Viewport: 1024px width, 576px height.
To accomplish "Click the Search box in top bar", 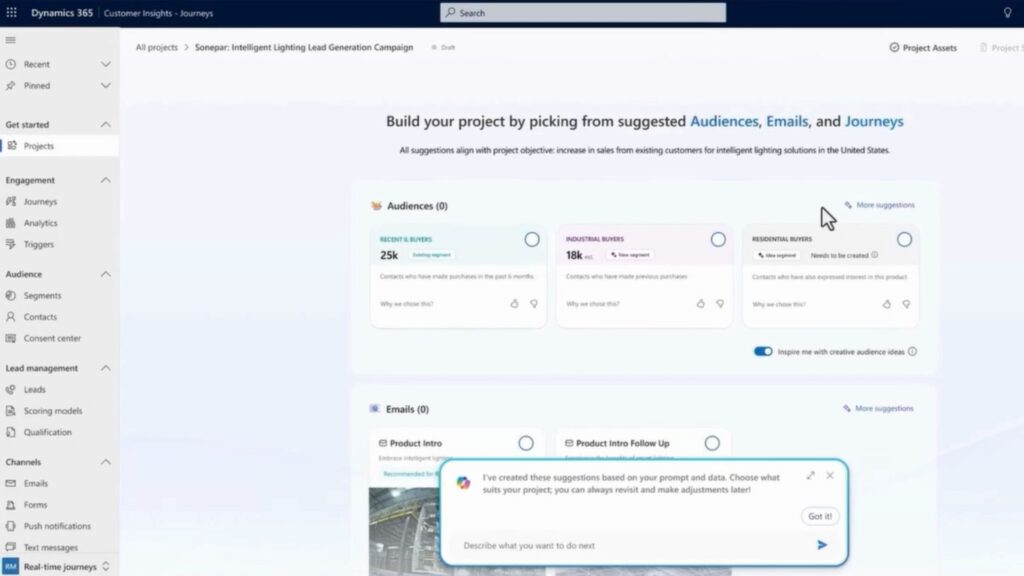I will coord(583,13).
